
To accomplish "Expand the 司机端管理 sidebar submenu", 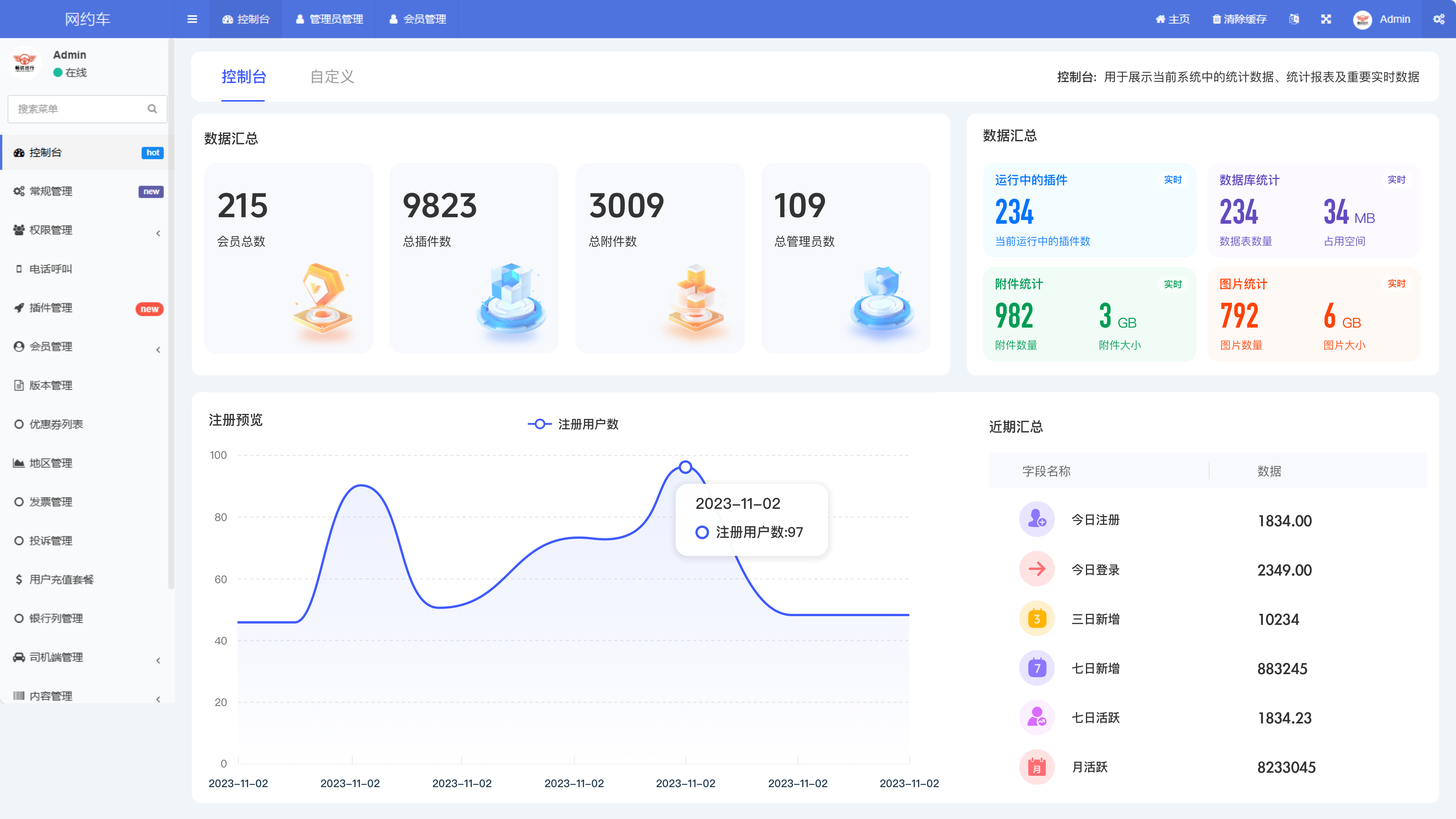I will click(x=158, y=660).
